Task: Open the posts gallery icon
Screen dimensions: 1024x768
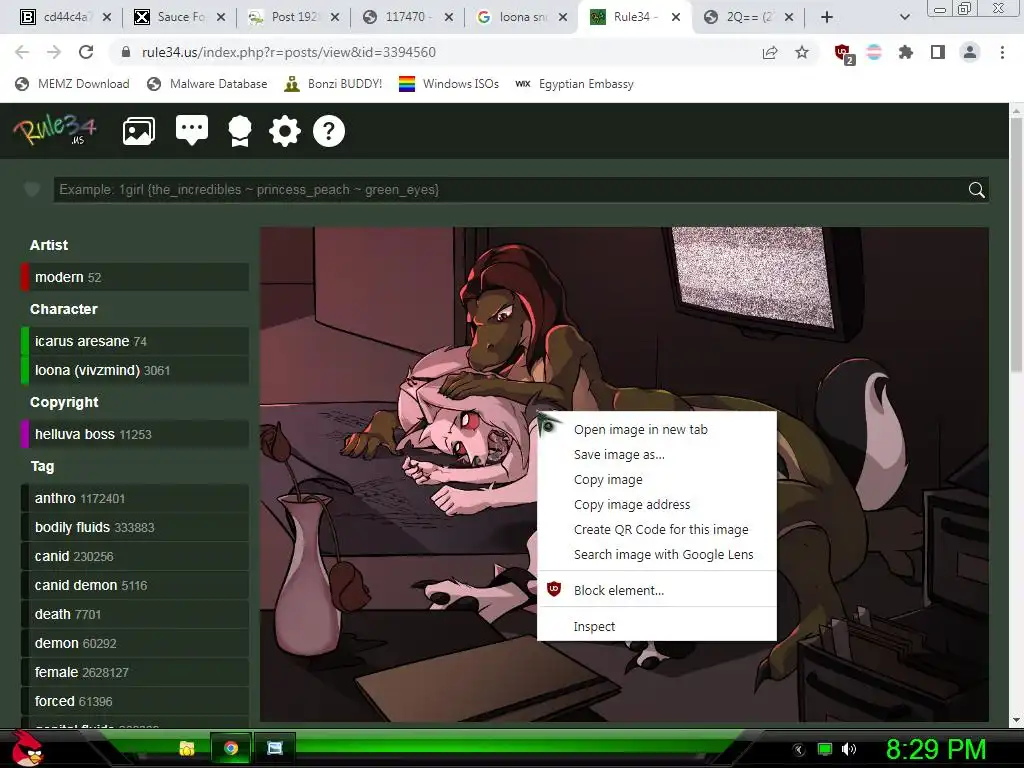Action: (138, 131)
